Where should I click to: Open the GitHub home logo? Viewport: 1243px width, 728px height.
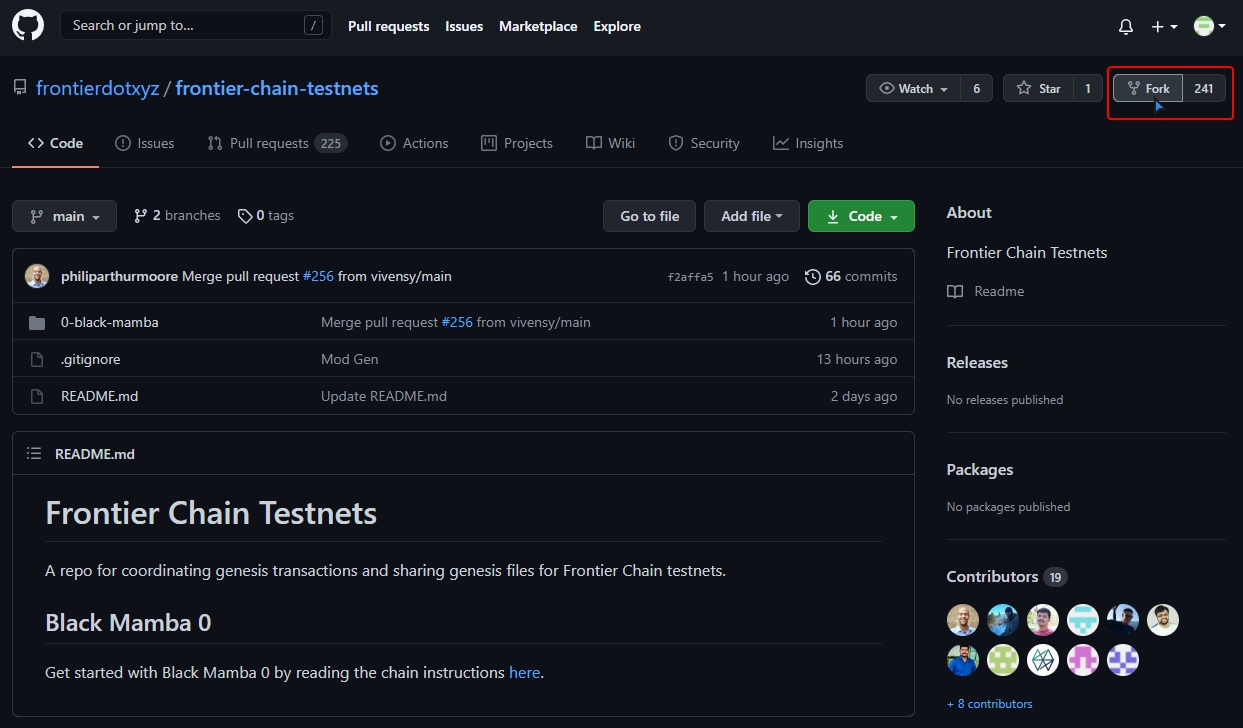[x=28, y=25]
